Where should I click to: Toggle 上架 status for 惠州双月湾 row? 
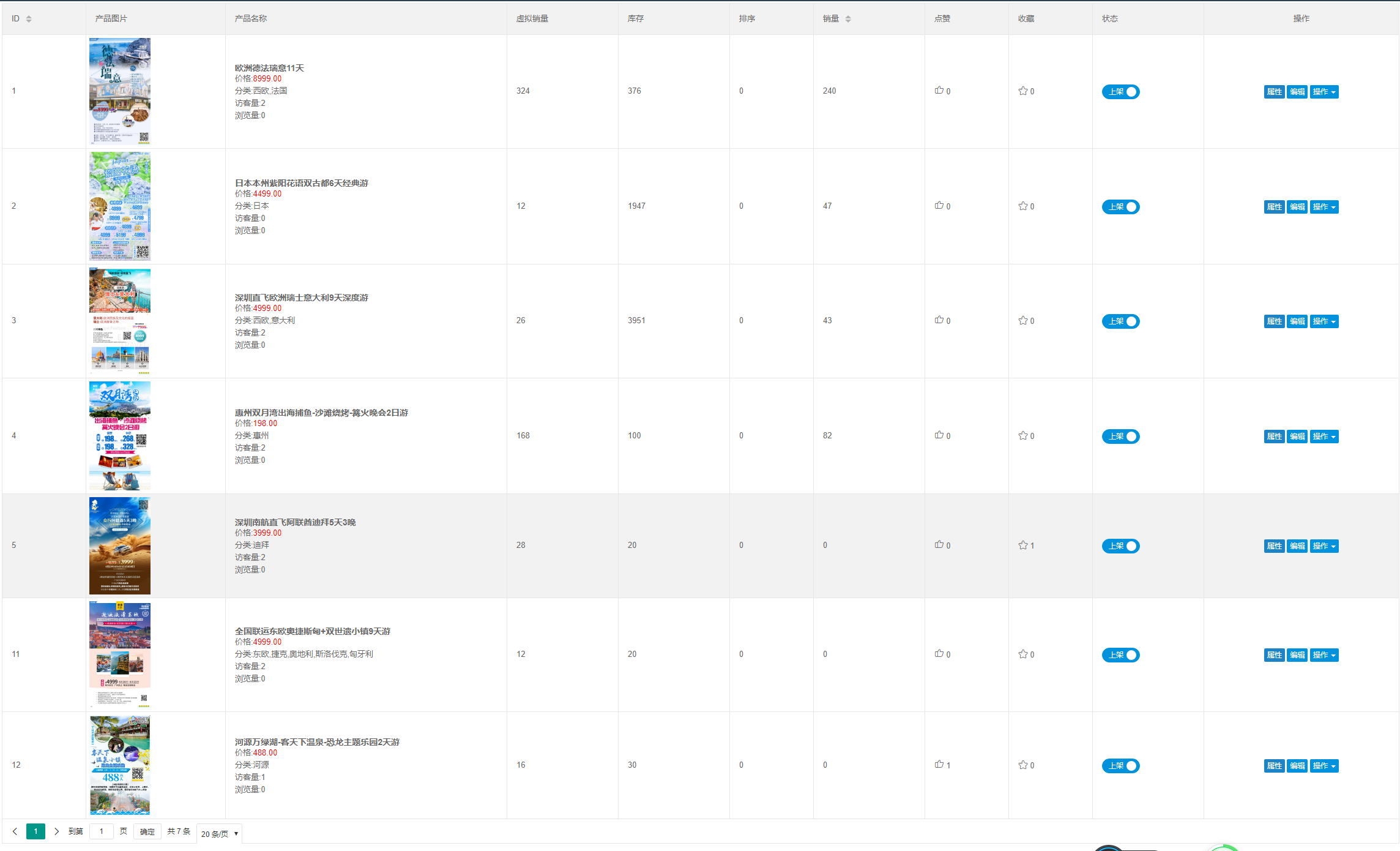tap(1120, 437)
